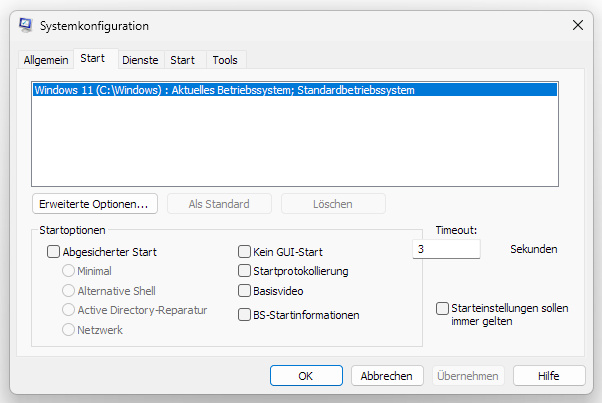Click the Systemkonfiguration title bar icon
The image size is (602, 403).
(24, 24)
